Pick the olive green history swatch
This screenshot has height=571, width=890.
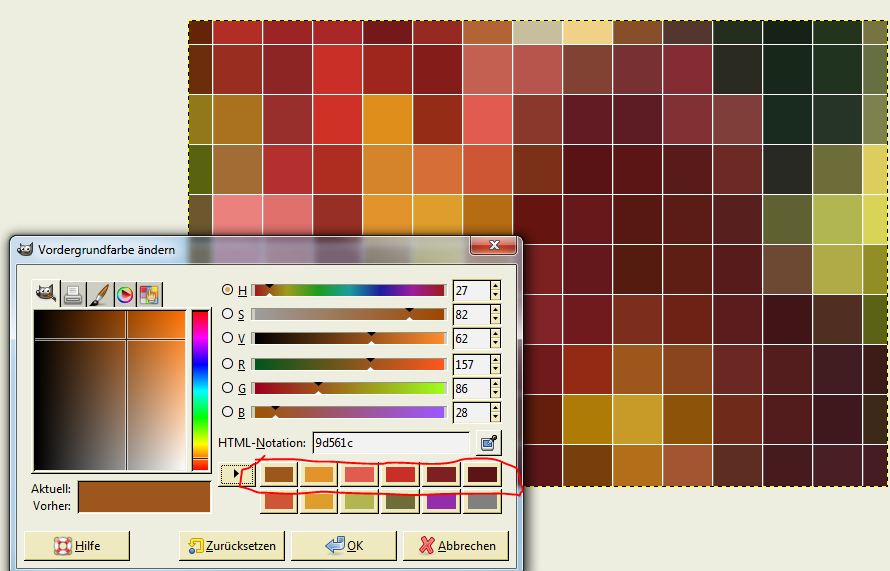point(400,502)
